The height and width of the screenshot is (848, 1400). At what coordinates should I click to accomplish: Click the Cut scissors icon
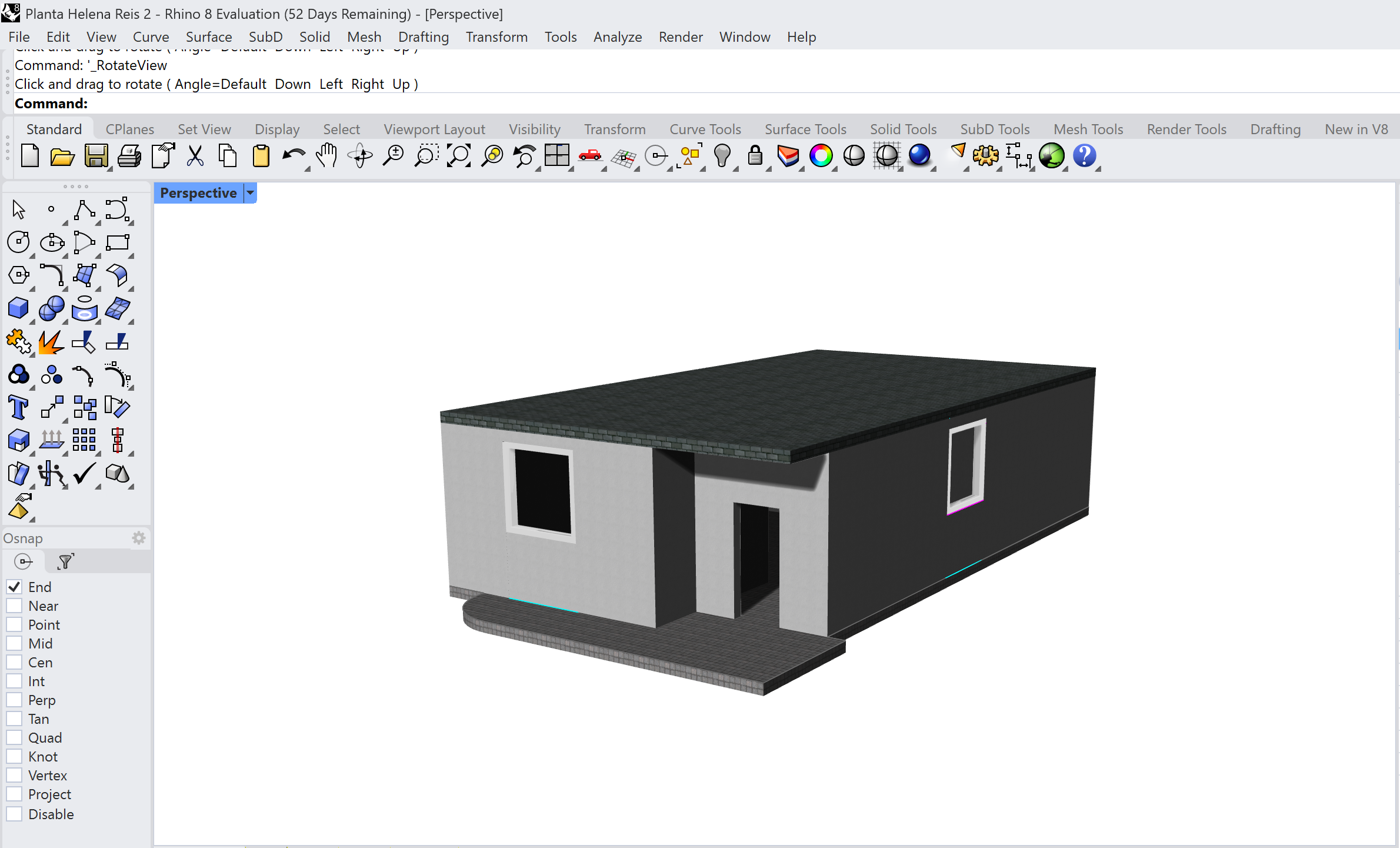(195, 157)
